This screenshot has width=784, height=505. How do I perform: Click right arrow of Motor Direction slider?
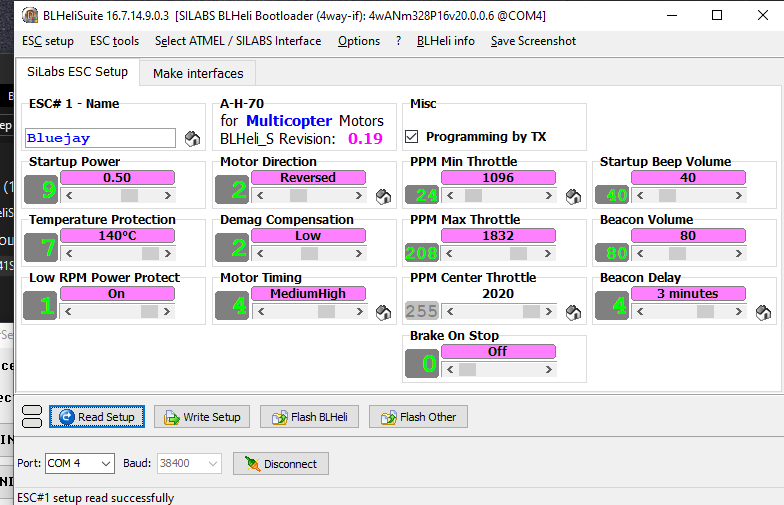click(359, 196)
